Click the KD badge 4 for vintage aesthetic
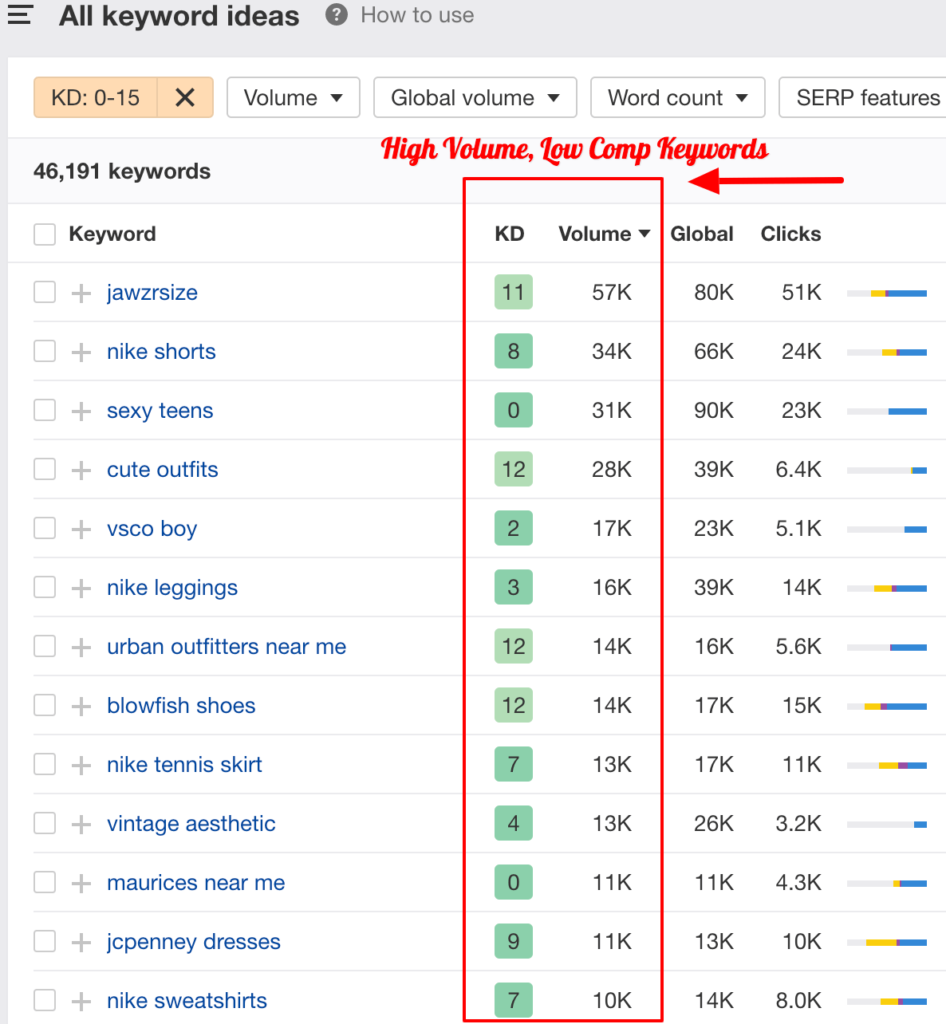The width and height of the screenshot is (946, 1024). coord(513,823)
